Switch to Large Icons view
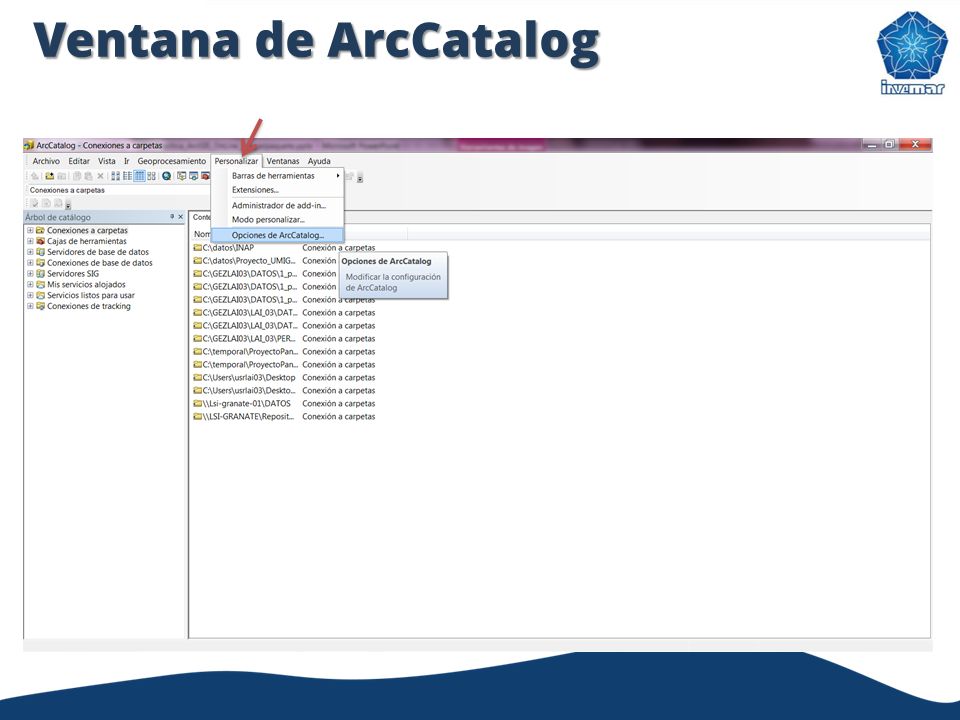The width and height of the screenshot is (960, 720). tap(116, 176)
